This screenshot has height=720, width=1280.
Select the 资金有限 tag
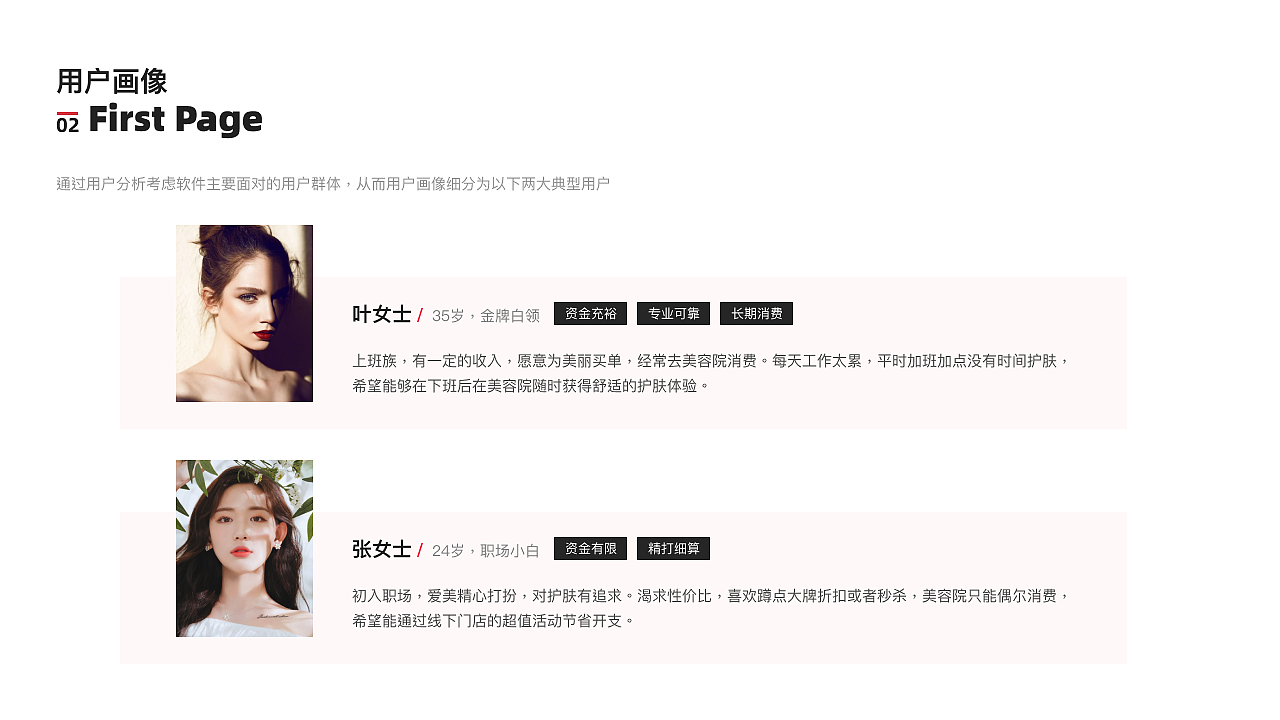coord(590,548)
